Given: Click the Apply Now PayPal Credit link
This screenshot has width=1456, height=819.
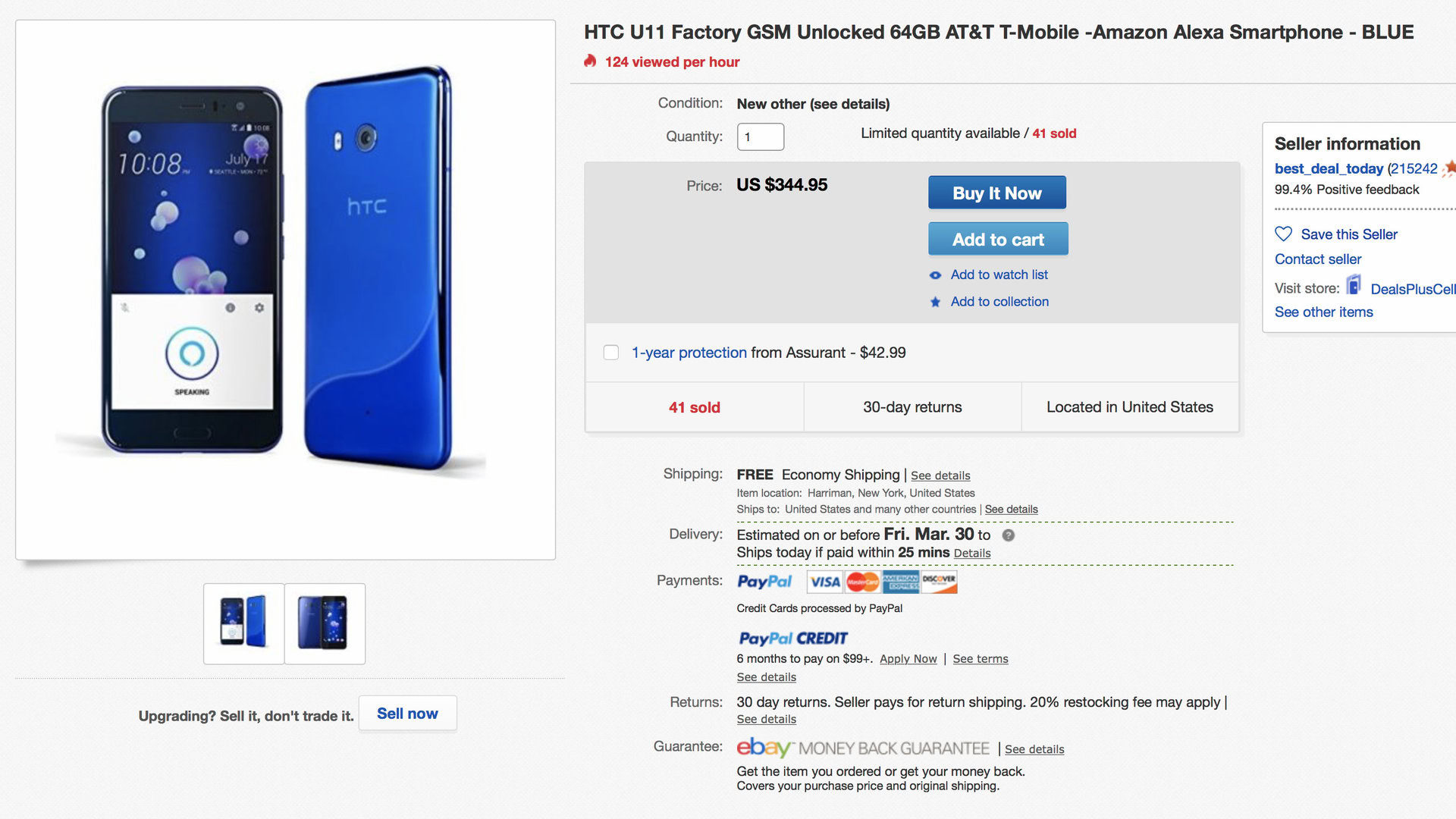Looking at the screenshot, I should [908, 659].
